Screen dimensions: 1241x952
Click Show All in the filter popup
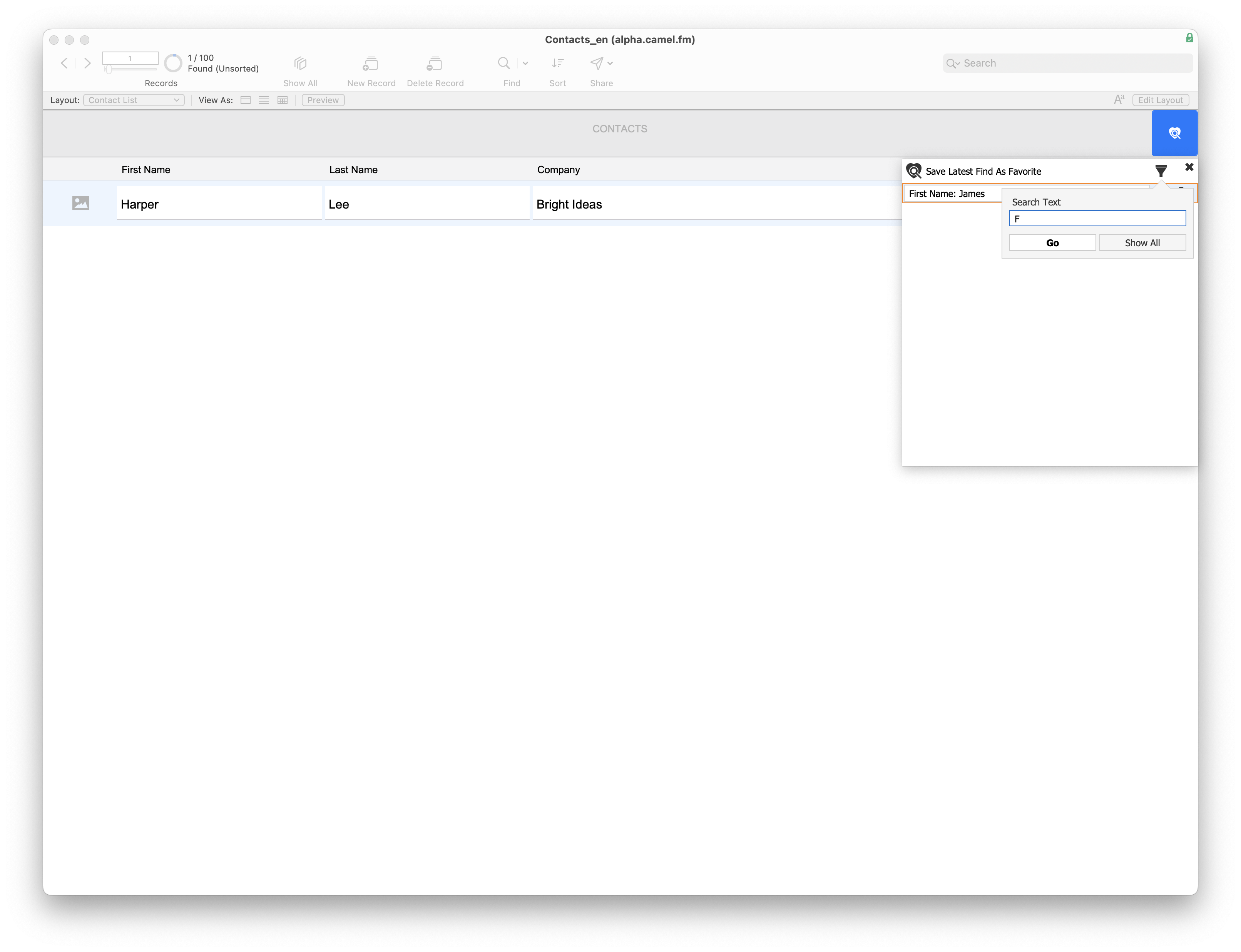[x=1142, y=242]
